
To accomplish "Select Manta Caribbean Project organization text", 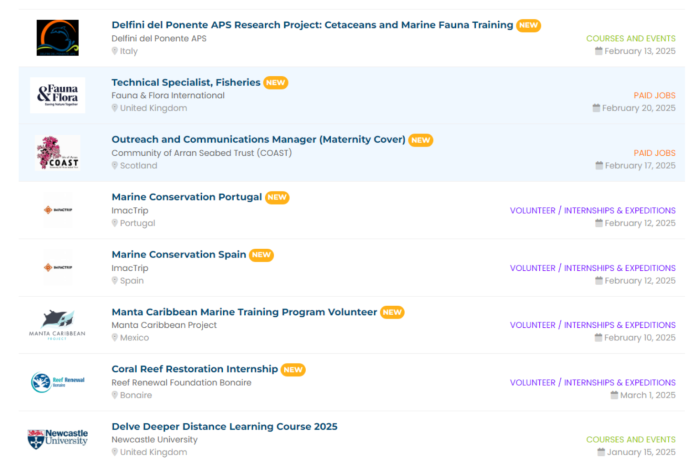I will click(x=164, y=325).
